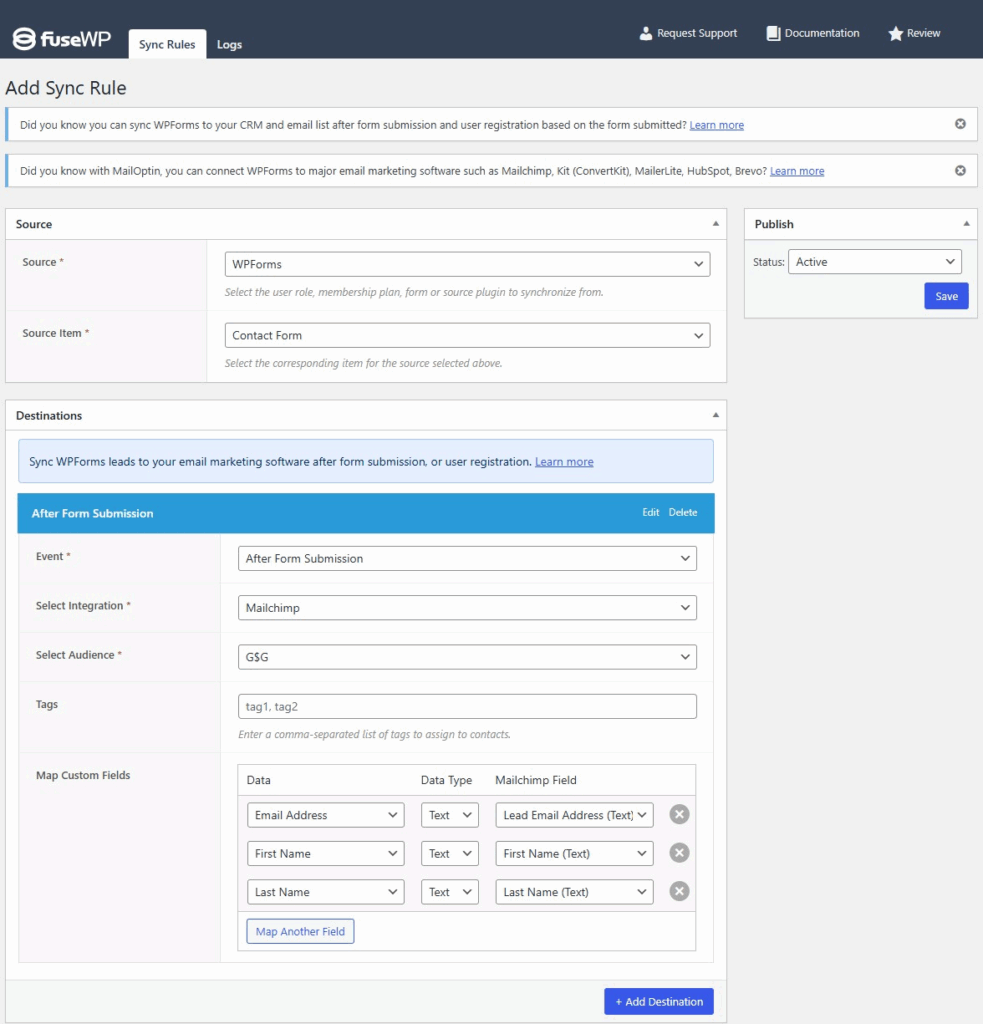Collapse the Source panel
The height and width of the screenshot is (1024, 983).
[x=715, y=224]
